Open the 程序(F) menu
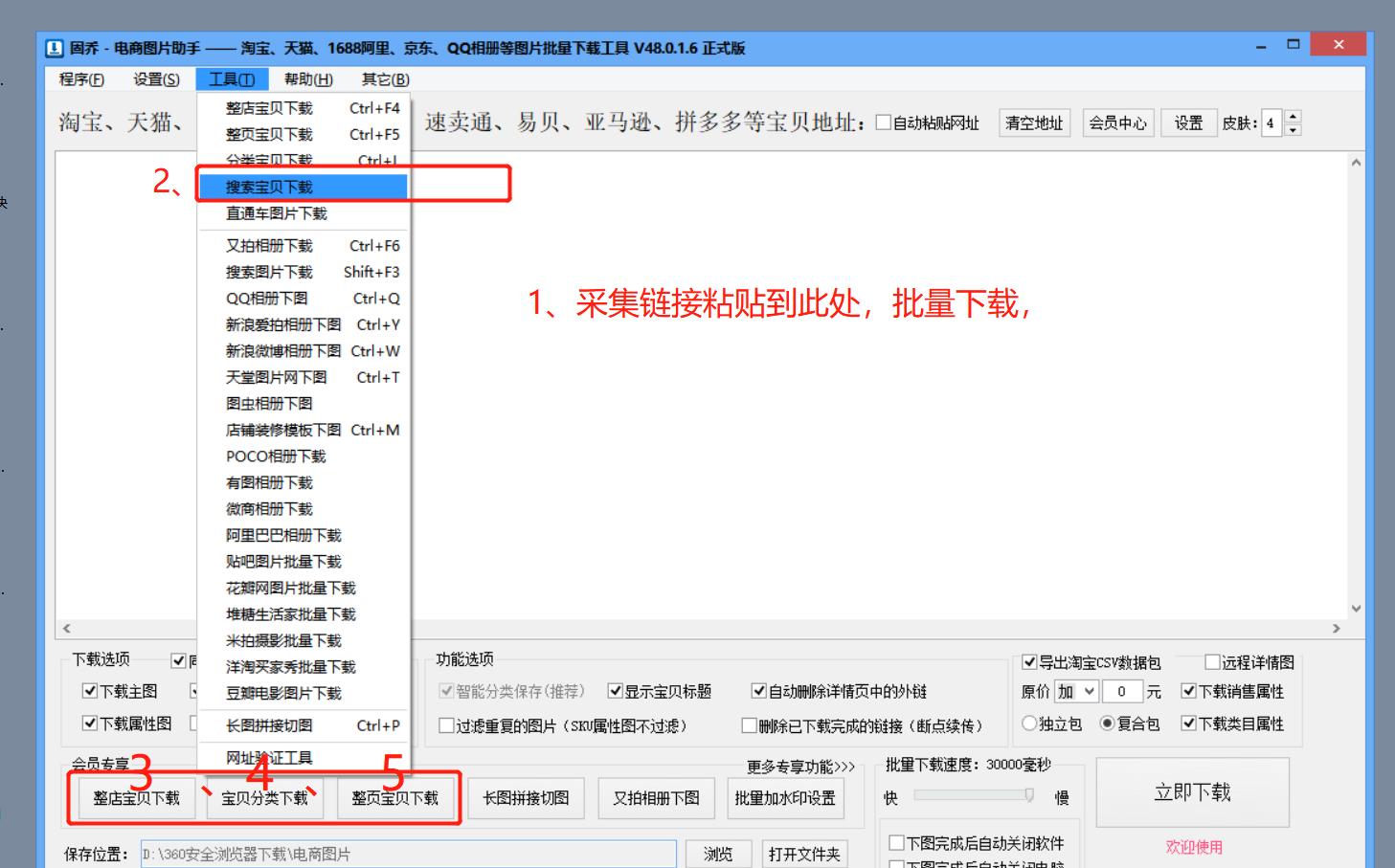The image size is (1395, 868). [x=80, y=78]
